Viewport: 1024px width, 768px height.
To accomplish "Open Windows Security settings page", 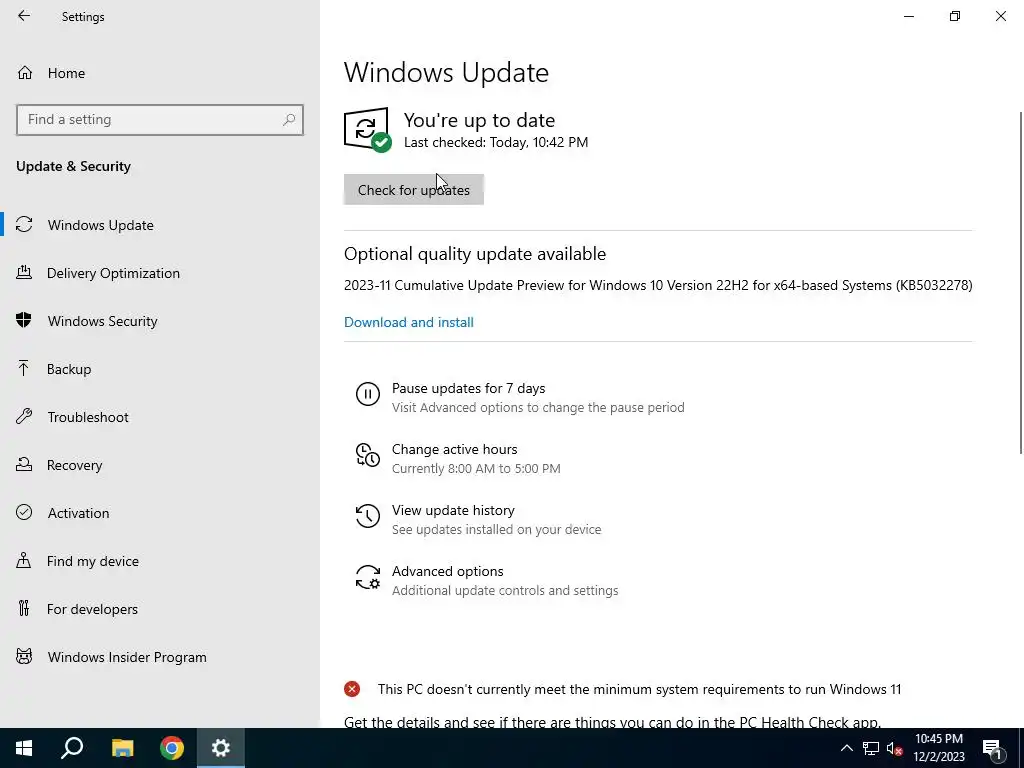I will (103, 321).
